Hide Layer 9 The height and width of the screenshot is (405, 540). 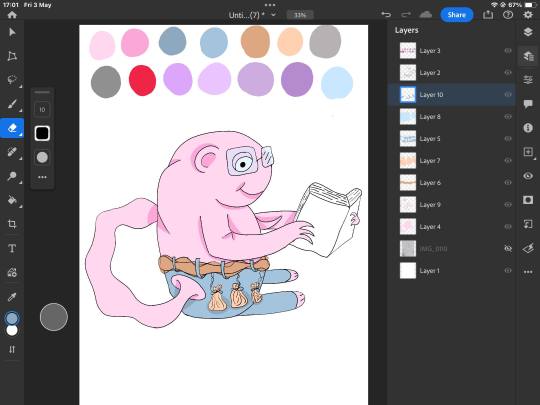click(x=508, y=205)
